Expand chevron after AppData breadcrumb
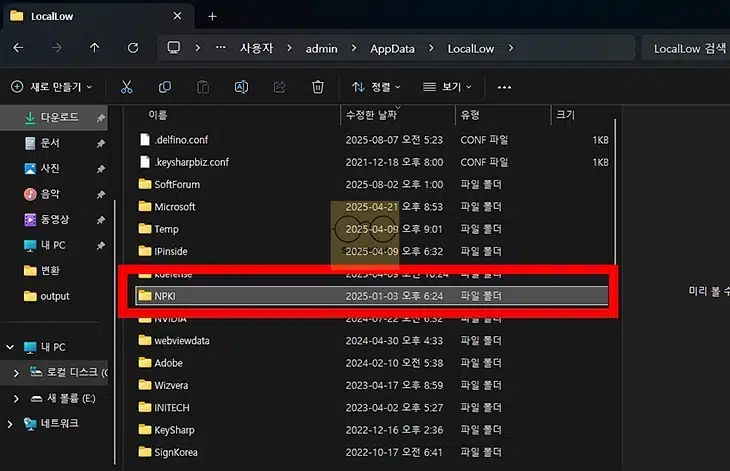730x471 pixels. [431, 48]
